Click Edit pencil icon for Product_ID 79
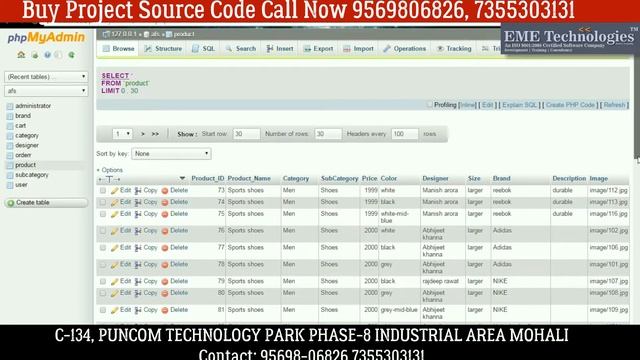The width and height of the screenshot is (640, 360). click(x=115, y=282)
